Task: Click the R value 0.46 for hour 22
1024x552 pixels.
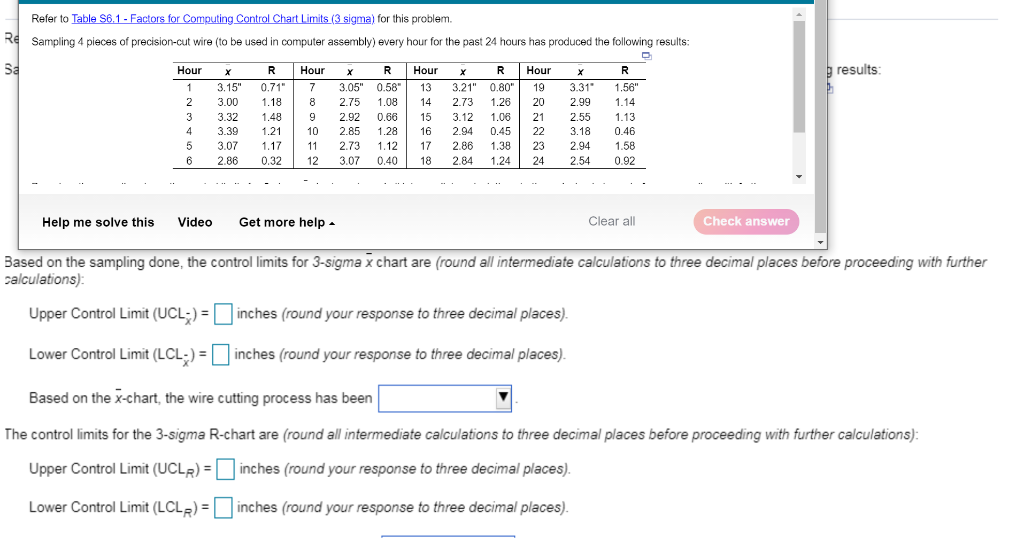Action: (x=624, y=131)
